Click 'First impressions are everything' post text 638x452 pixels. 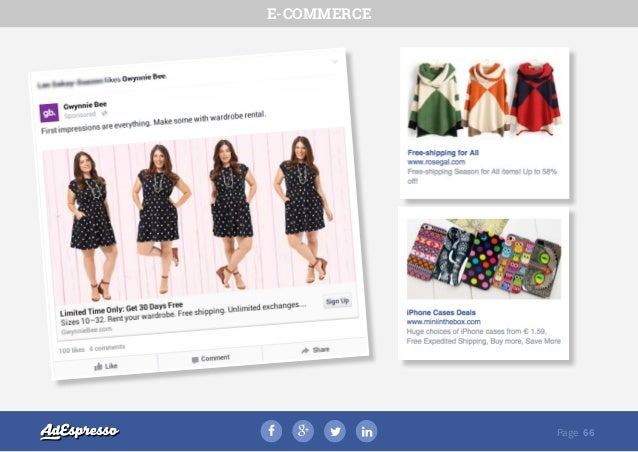[153, 122]
